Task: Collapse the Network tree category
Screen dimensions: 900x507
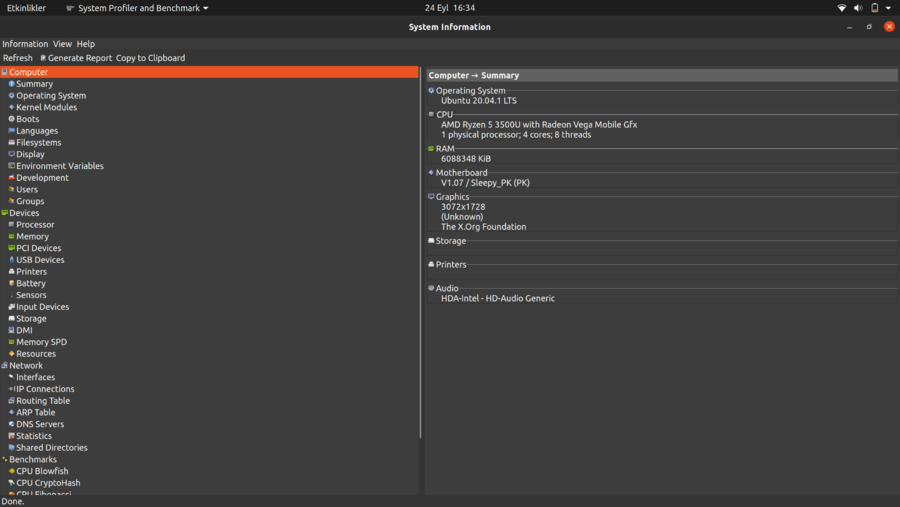Action: coord(4,366)
